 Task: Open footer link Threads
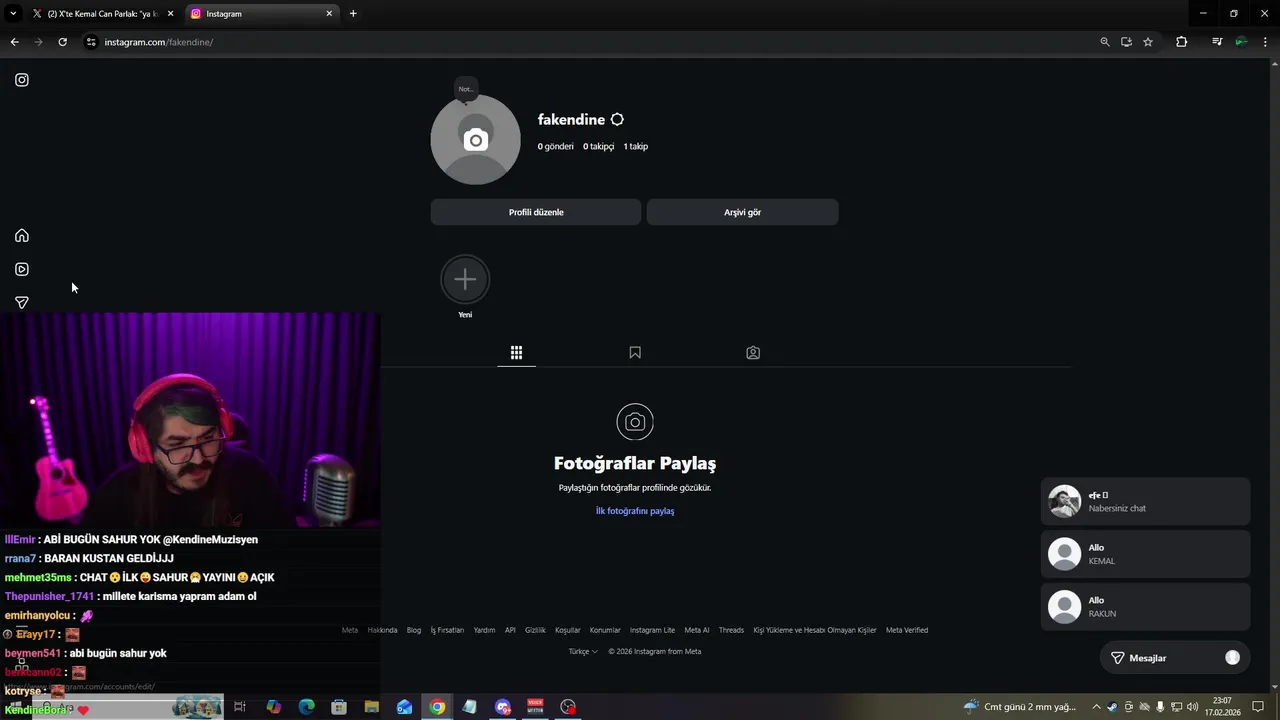pos(731,630)
